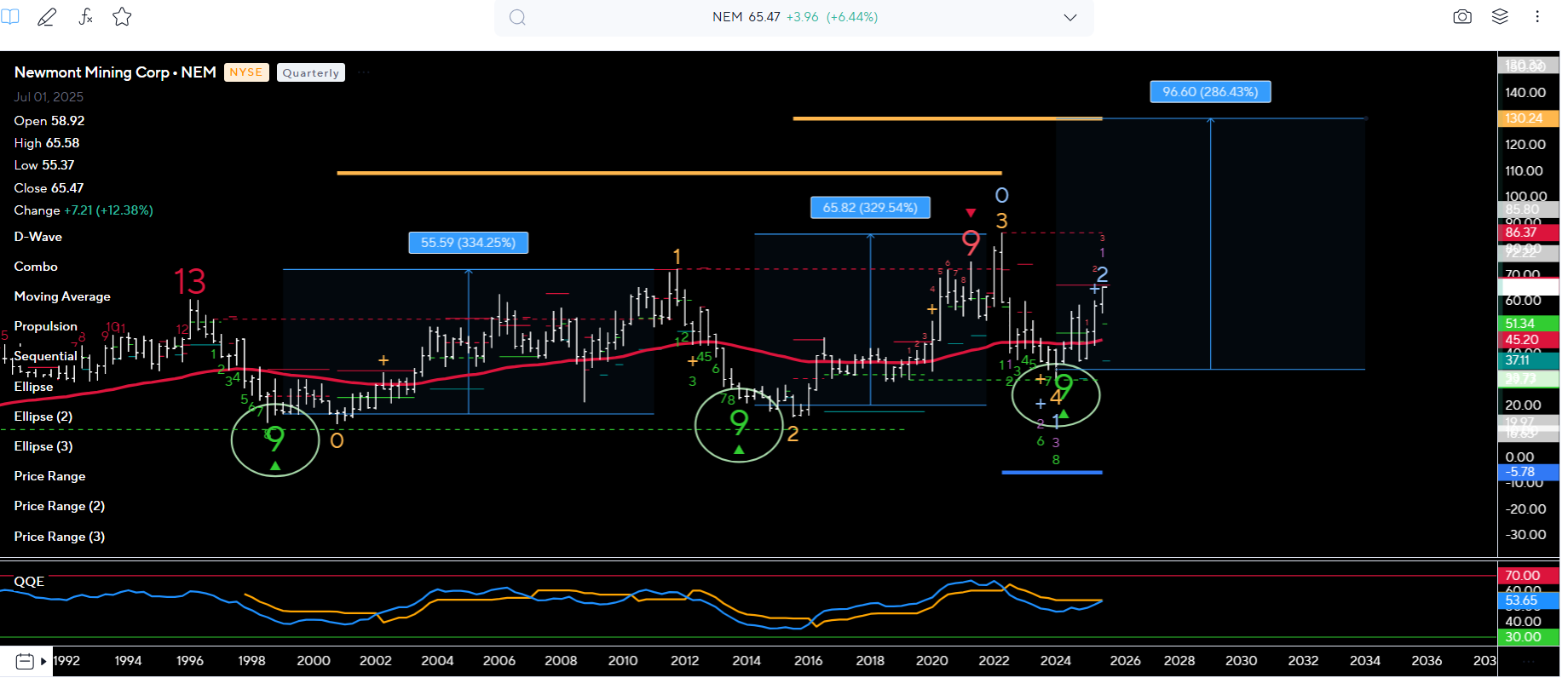
Task: Open the book icon panel
Action: [10, 17]
